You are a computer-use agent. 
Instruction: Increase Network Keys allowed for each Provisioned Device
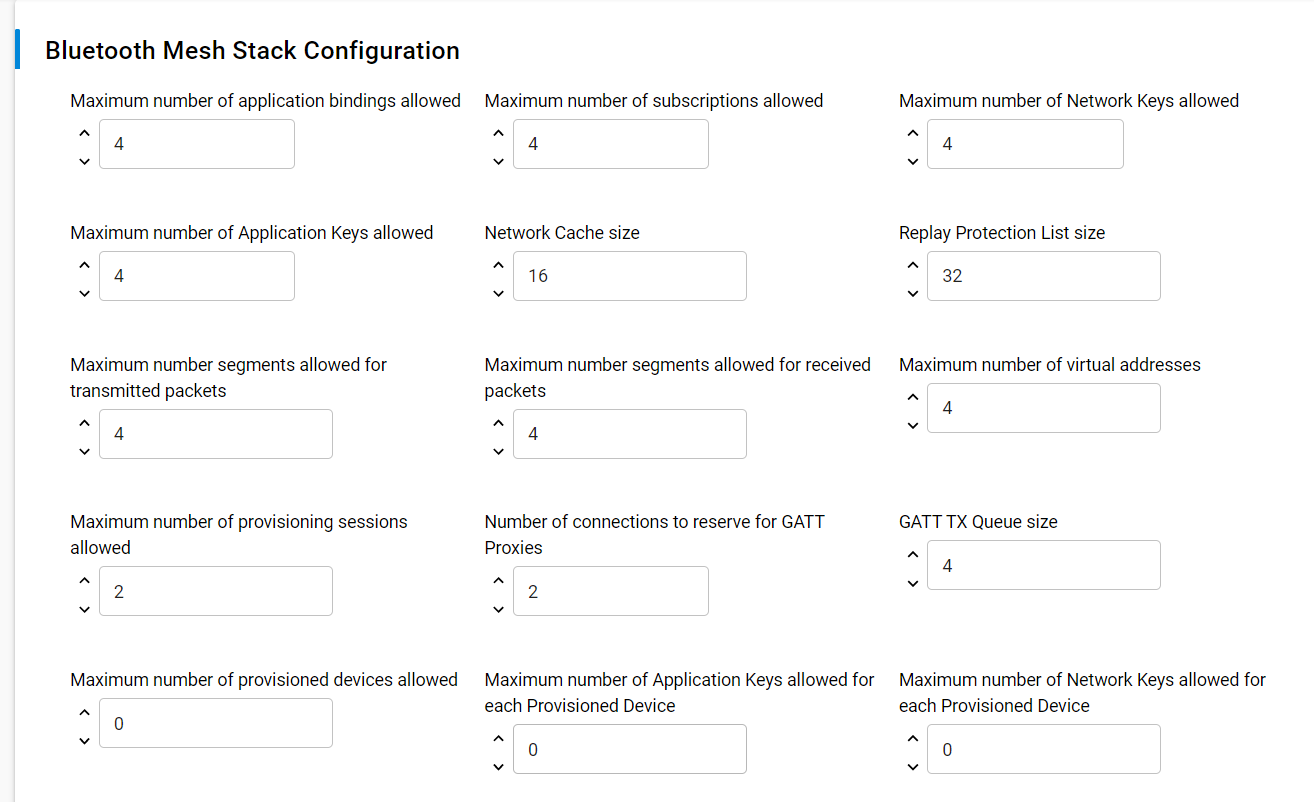(912, 738)
